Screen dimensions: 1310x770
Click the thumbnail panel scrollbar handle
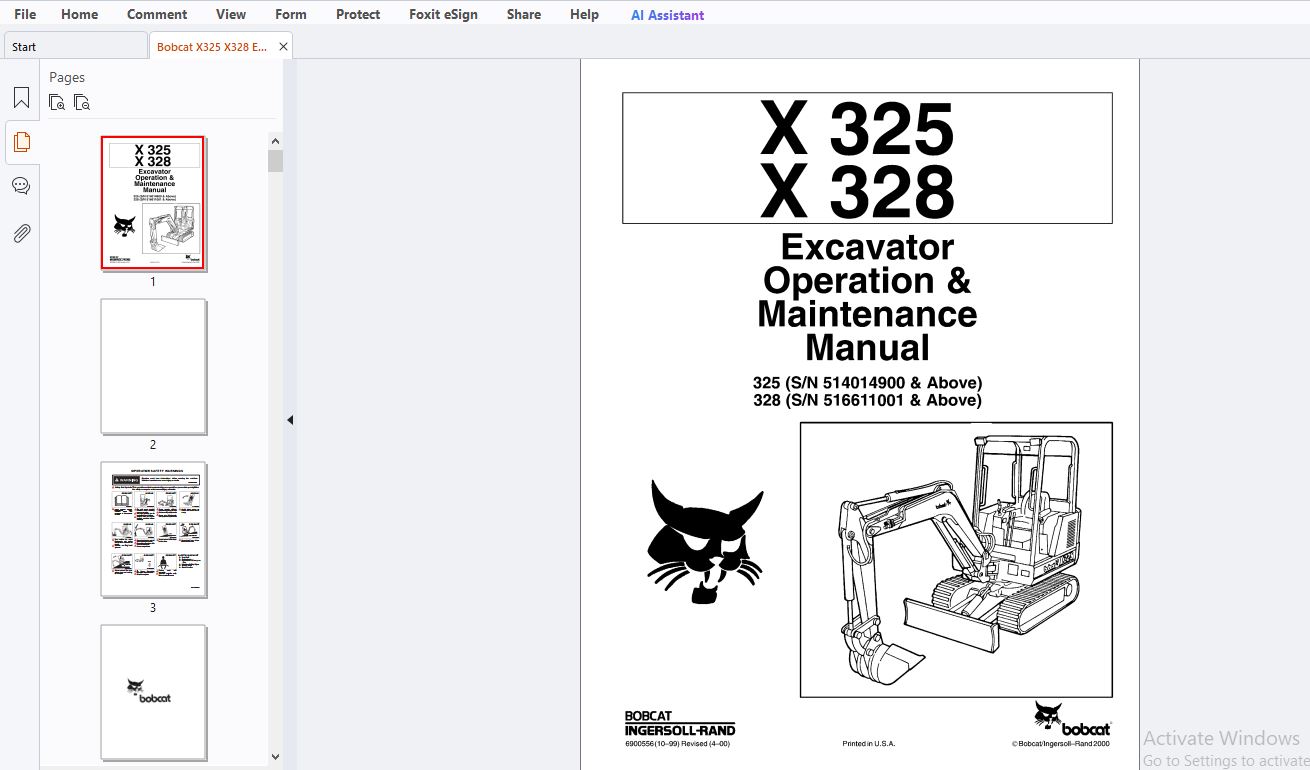pos(275,161)
